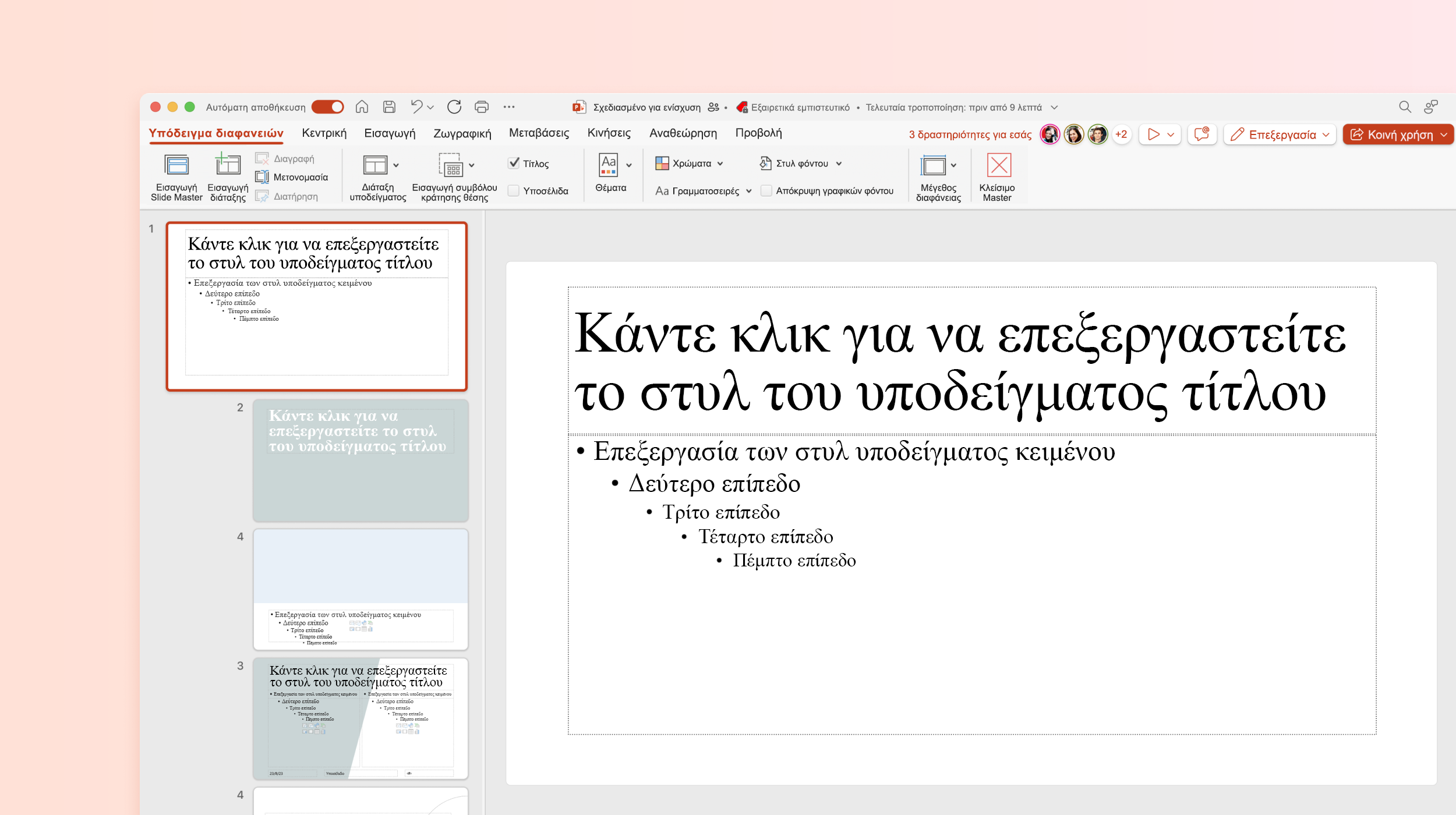Check the Υποσέλιδα checkbox
The image size is (1456, 815).
click(x=514, y=190)
